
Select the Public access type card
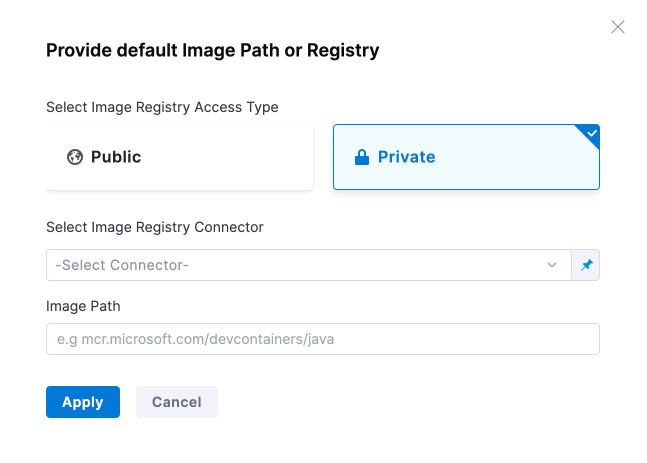pyautogui.click(x=180, y=157)
